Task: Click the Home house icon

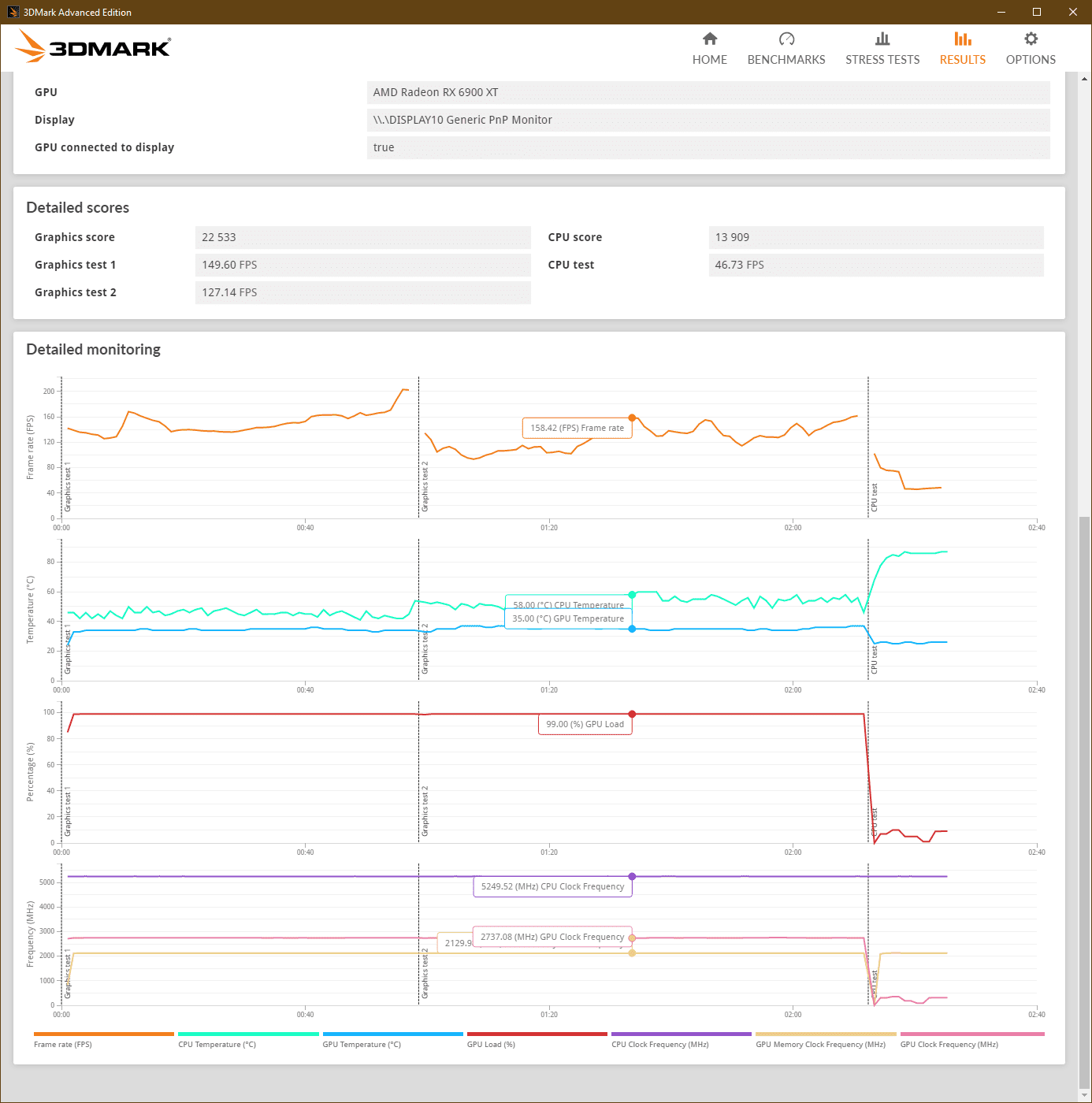Action: [710, 39]
